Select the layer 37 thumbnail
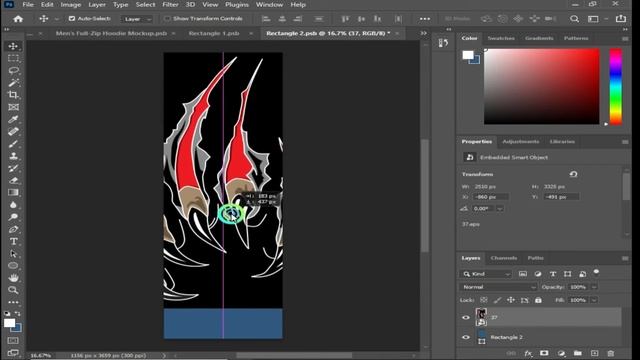The image size is (640, 360). pyautogui.click(x=481, y=317)
